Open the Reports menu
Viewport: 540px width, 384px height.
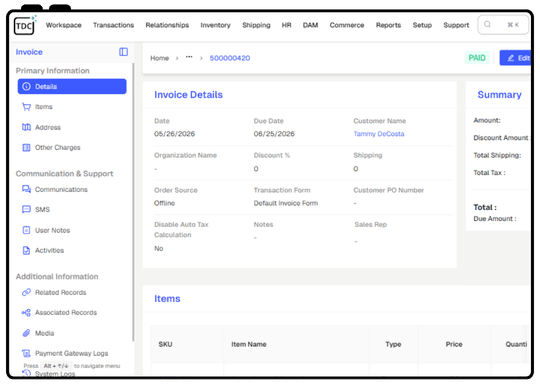coord(388,25)
